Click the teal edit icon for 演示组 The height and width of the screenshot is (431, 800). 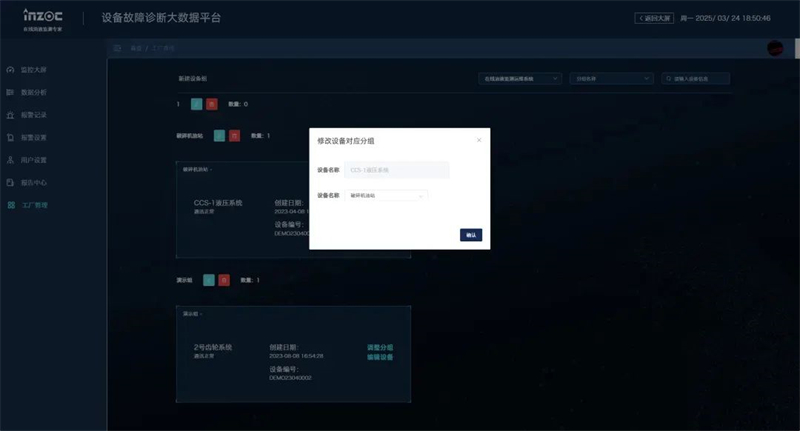coord(210,280)
